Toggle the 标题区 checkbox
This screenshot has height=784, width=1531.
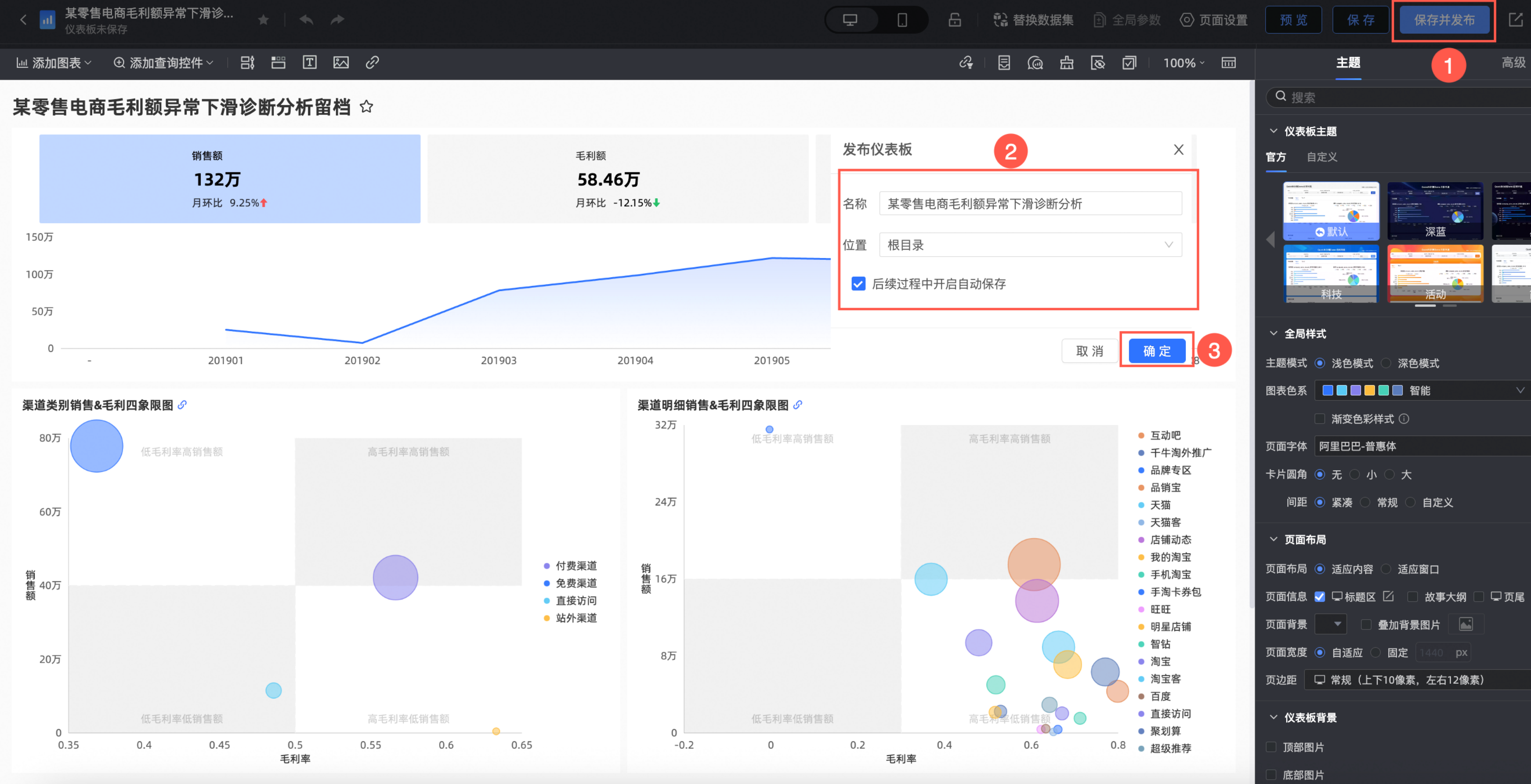pos(1320,597)
